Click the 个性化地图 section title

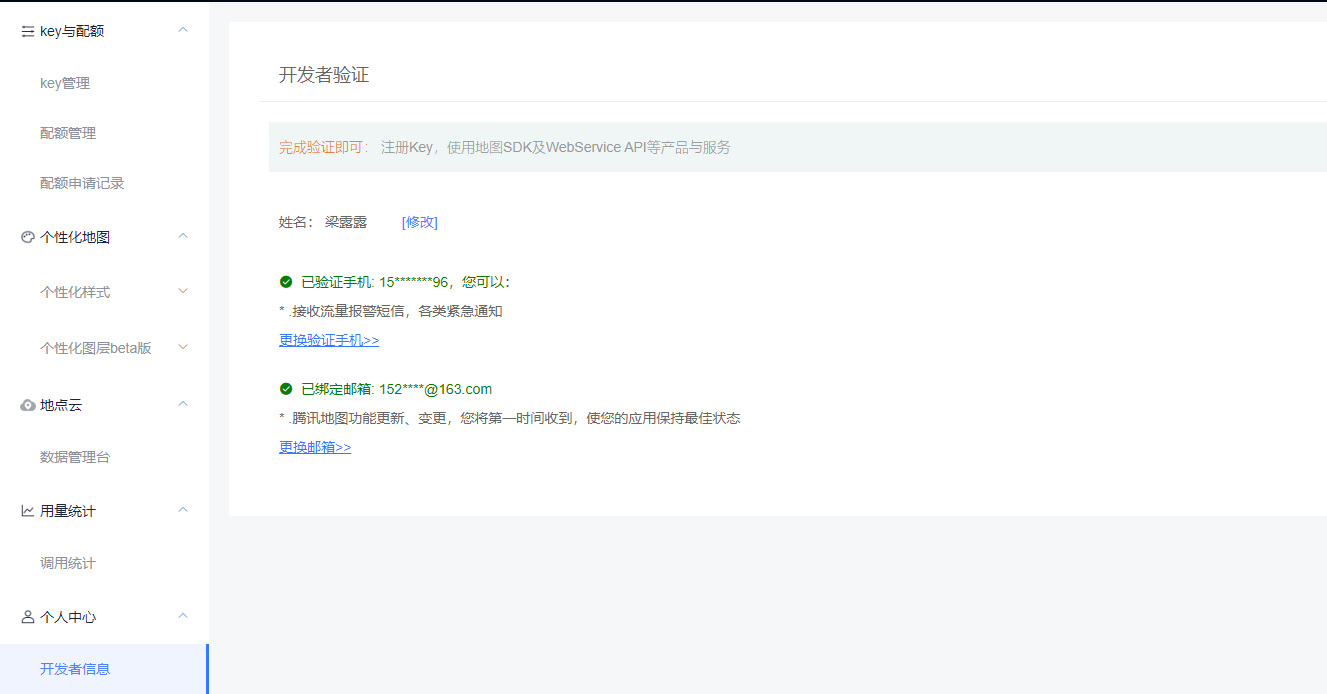click(75, 237)
